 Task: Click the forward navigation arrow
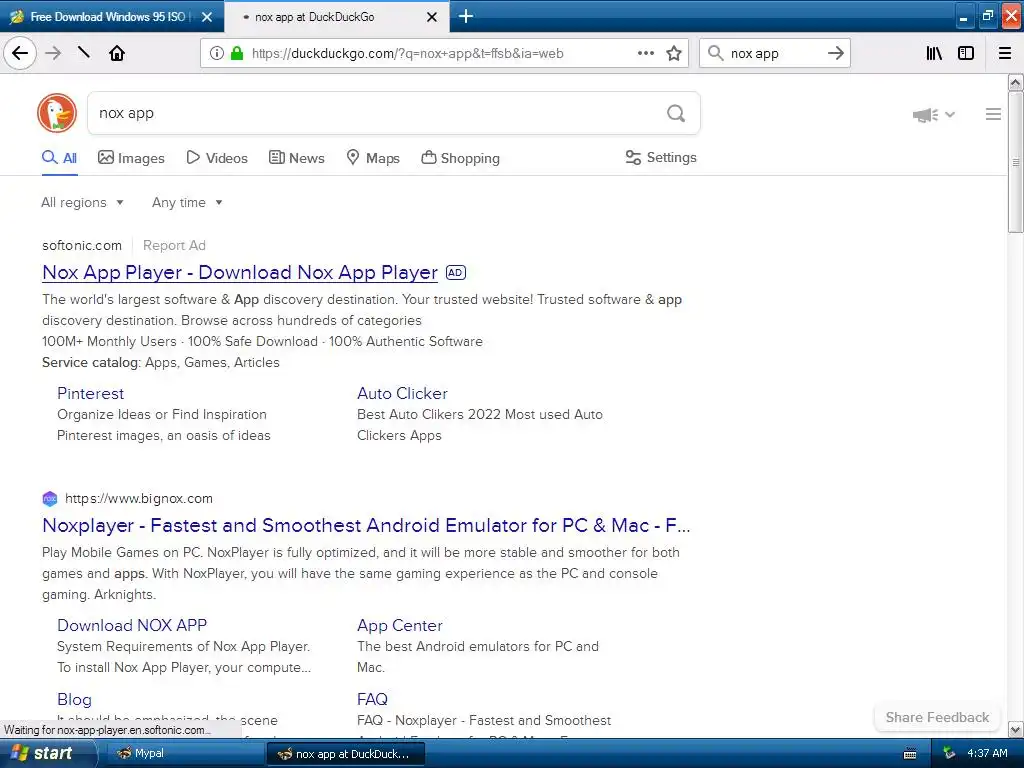tap(53, 53)
